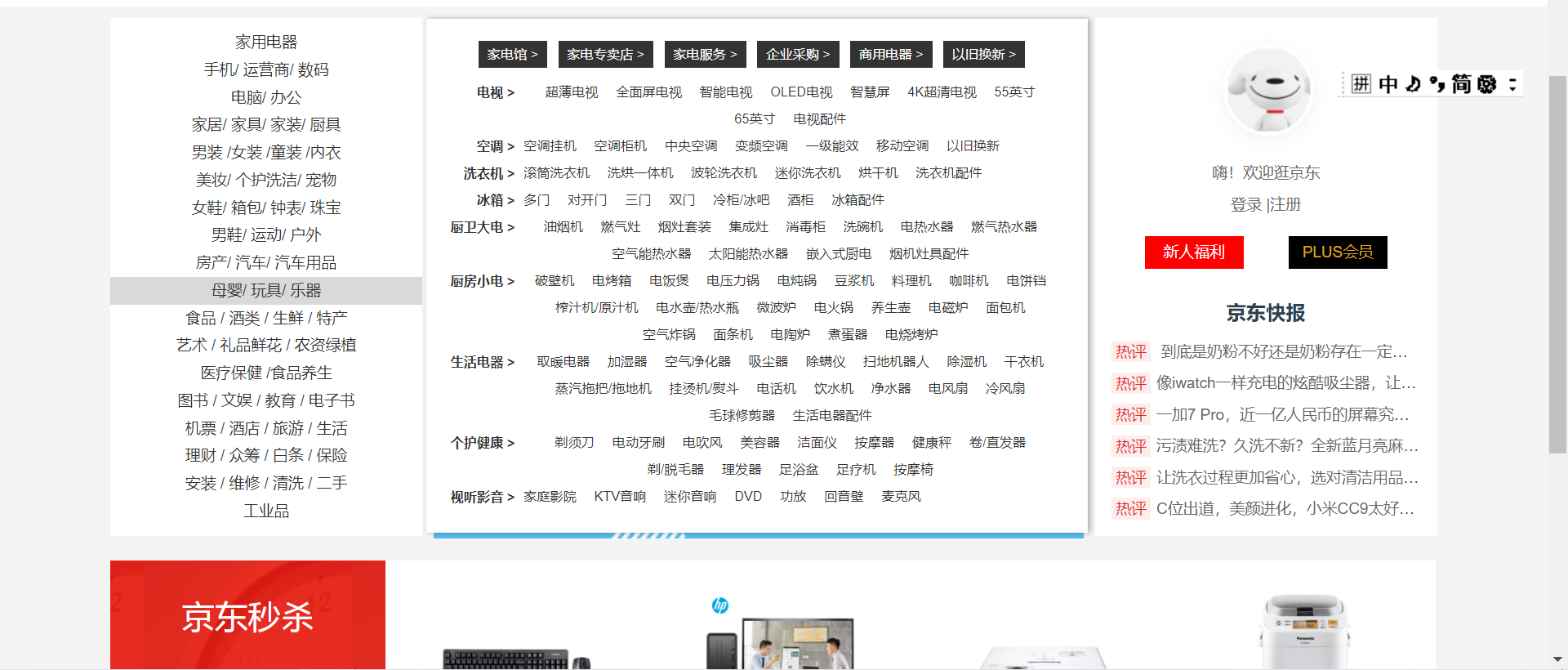Open the news item about 奶粉
Viewport: 1568px width, 670px height.
pyautogui.click(x=1285, y=352)
